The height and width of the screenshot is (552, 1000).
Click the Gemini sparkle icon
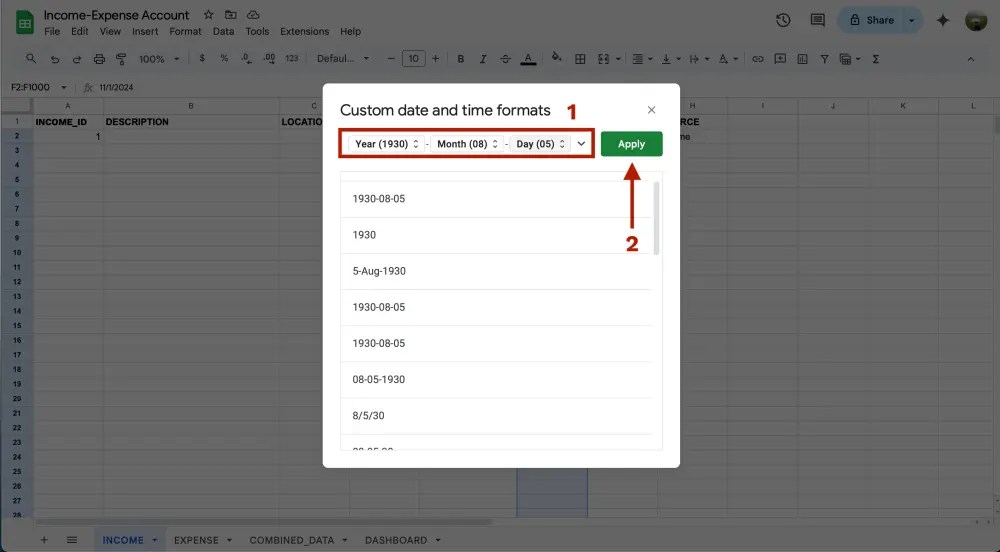[x=942, y=20]
